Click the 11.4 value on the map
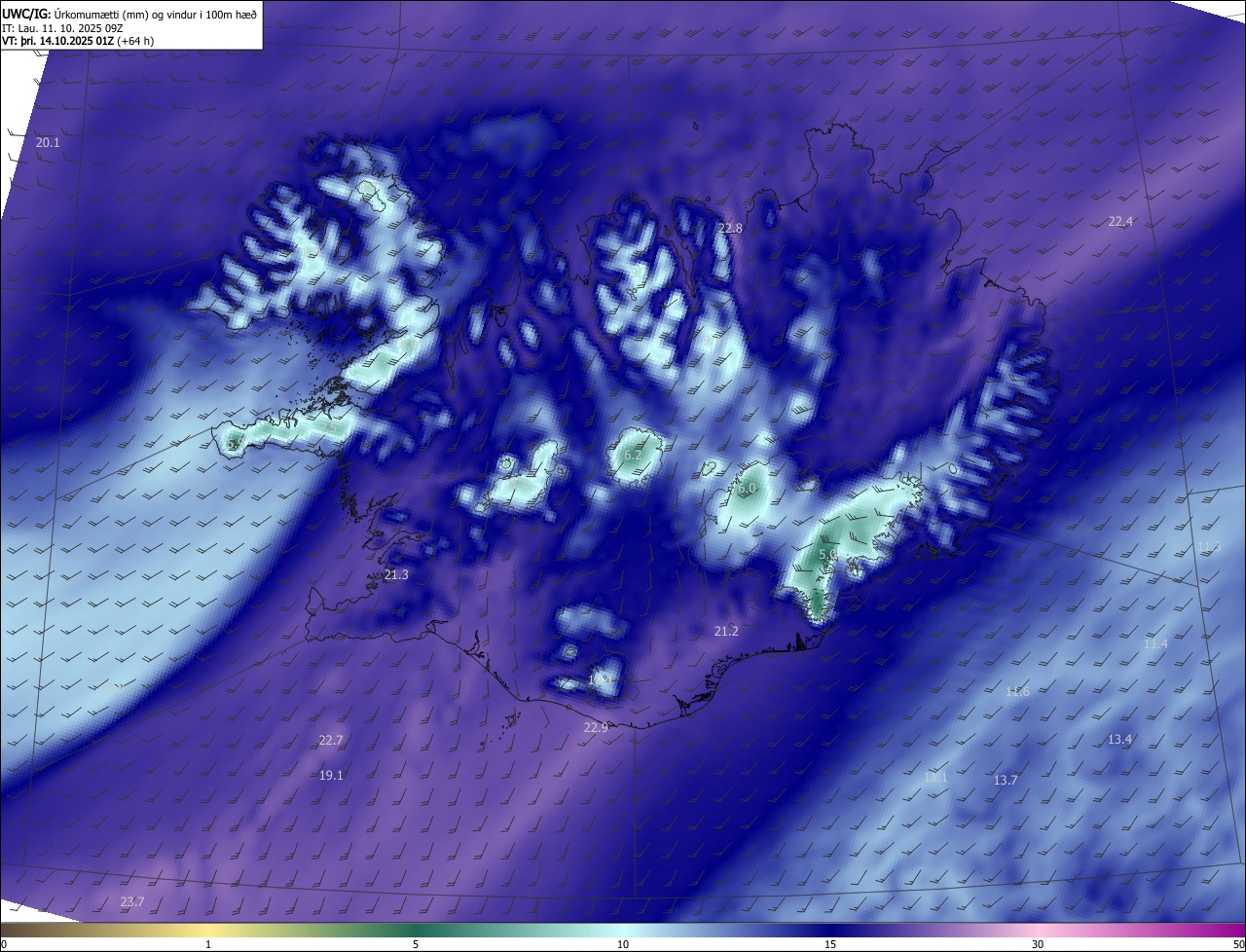Image resolution: width=1246 pixels, height=952 pixels. click(1155, 644)
